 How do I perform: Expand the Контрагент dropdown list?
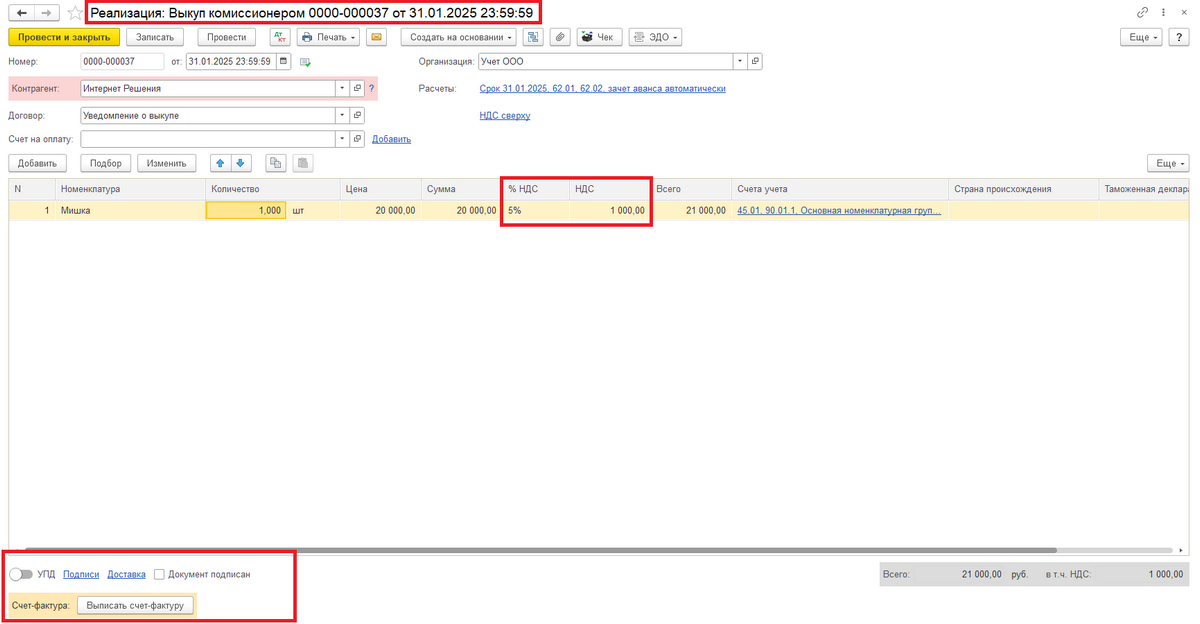[342, 88]
